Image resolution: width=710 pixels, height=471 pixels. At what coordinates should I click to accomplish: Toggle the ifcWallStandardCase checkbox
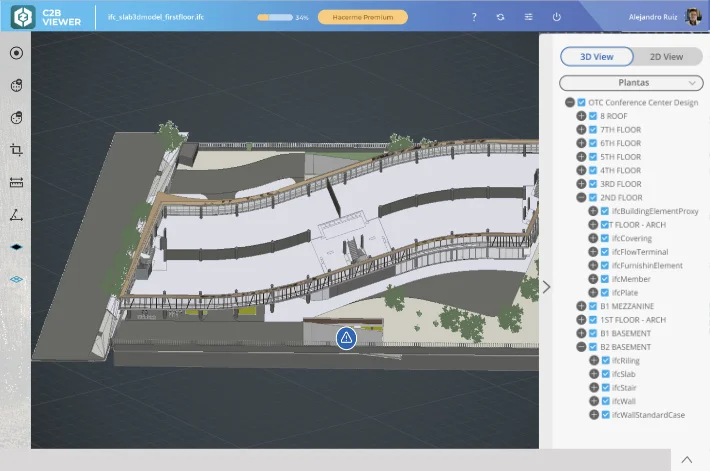coord(606,415)
